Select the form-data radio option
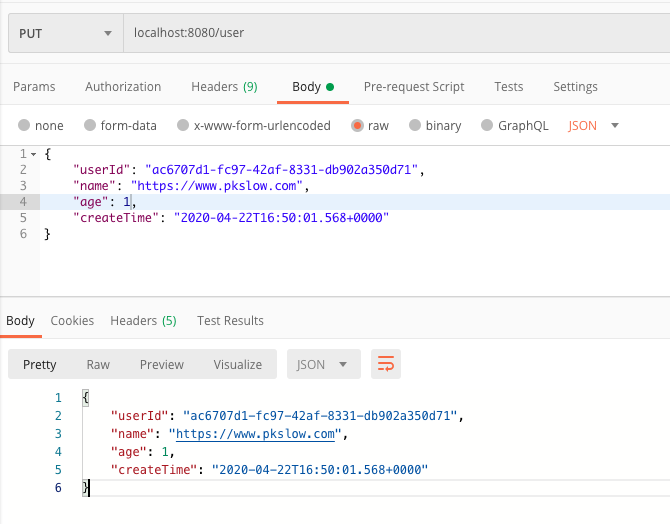Viewport: 670px width, 524px height. (90, 126)
